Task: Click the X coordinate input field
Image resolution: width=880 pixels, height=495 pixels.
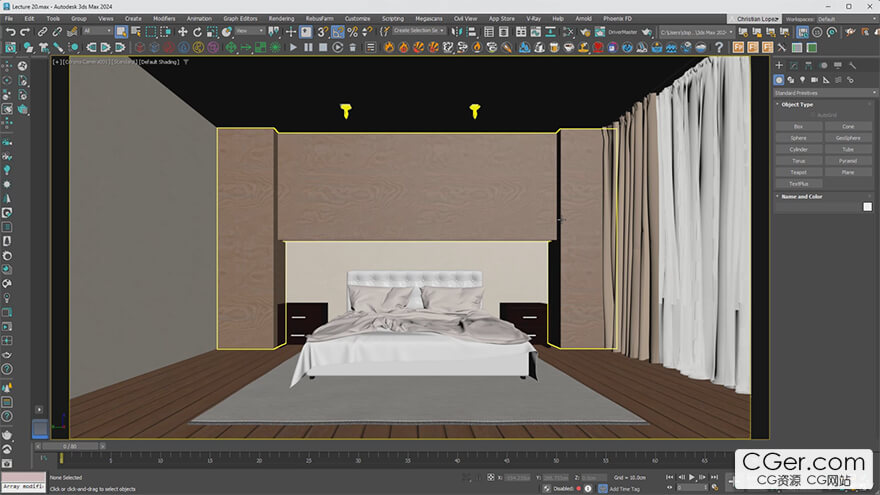Action: tap(517, 478)
